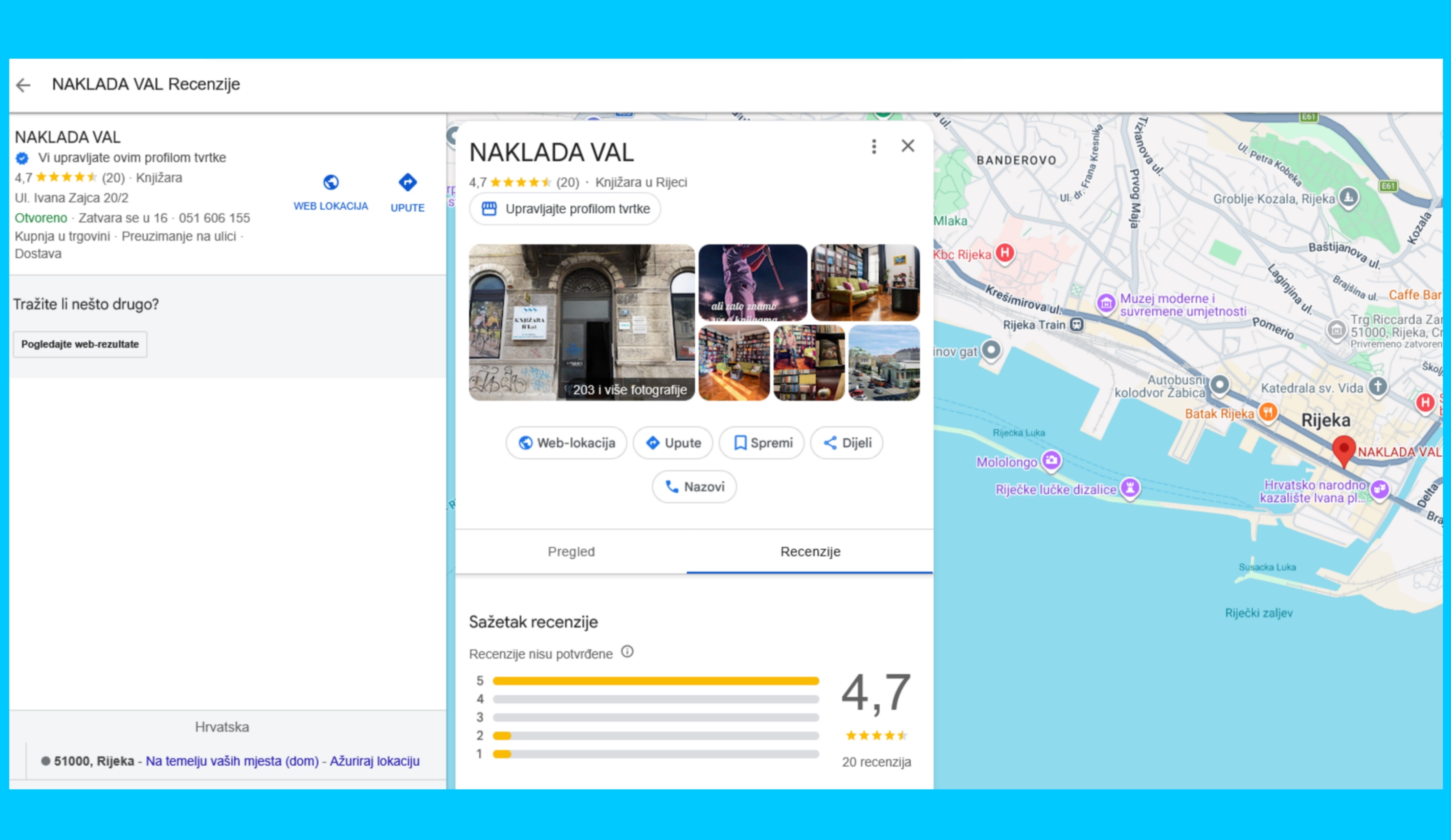Click the 'Tražite li nešto drugo?' text
Image resolution: width=1451 pixels, height=840 pixels.
[86, 305]
